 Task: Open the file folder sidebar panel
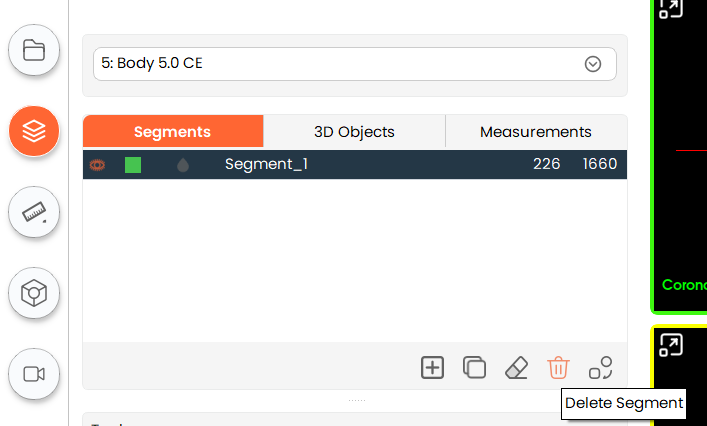35,51
